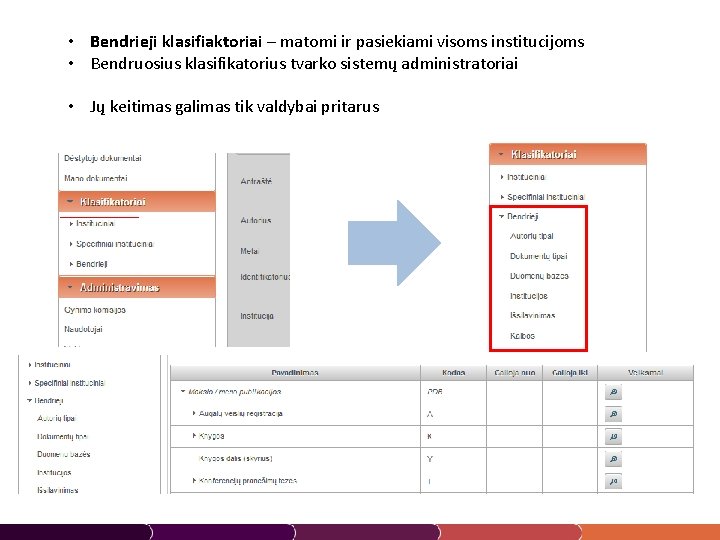Click the view icon in the Knygos row
Viewport: 720px width, 540px height.
(x=613, y=436)
